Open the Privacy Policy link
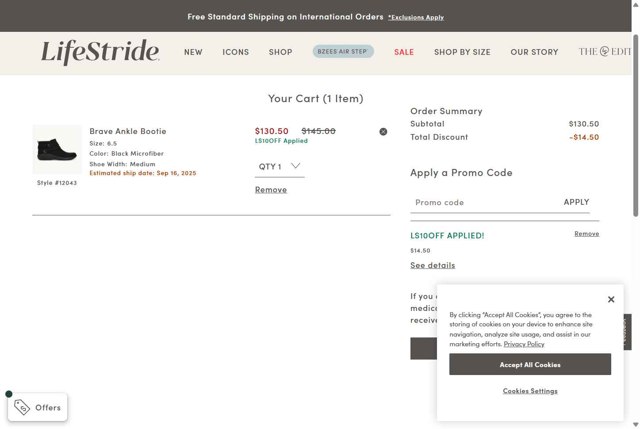Image resolution: width=640 pixels, height=429 pixels. point(524,344)
